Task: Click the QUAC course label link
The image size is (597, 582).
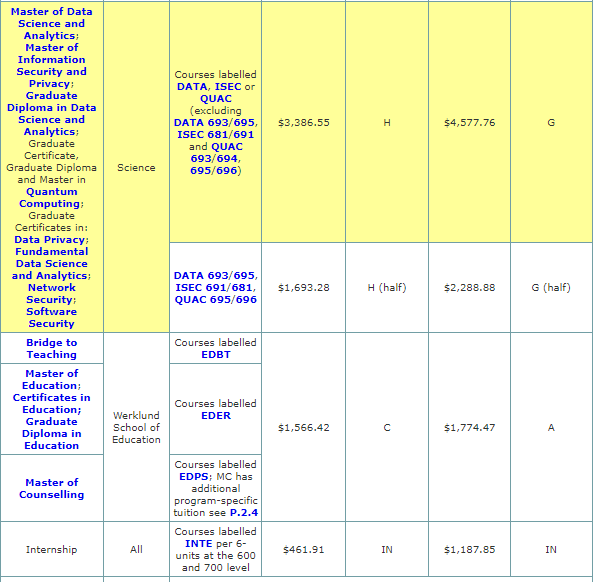Action: [215, 99]
